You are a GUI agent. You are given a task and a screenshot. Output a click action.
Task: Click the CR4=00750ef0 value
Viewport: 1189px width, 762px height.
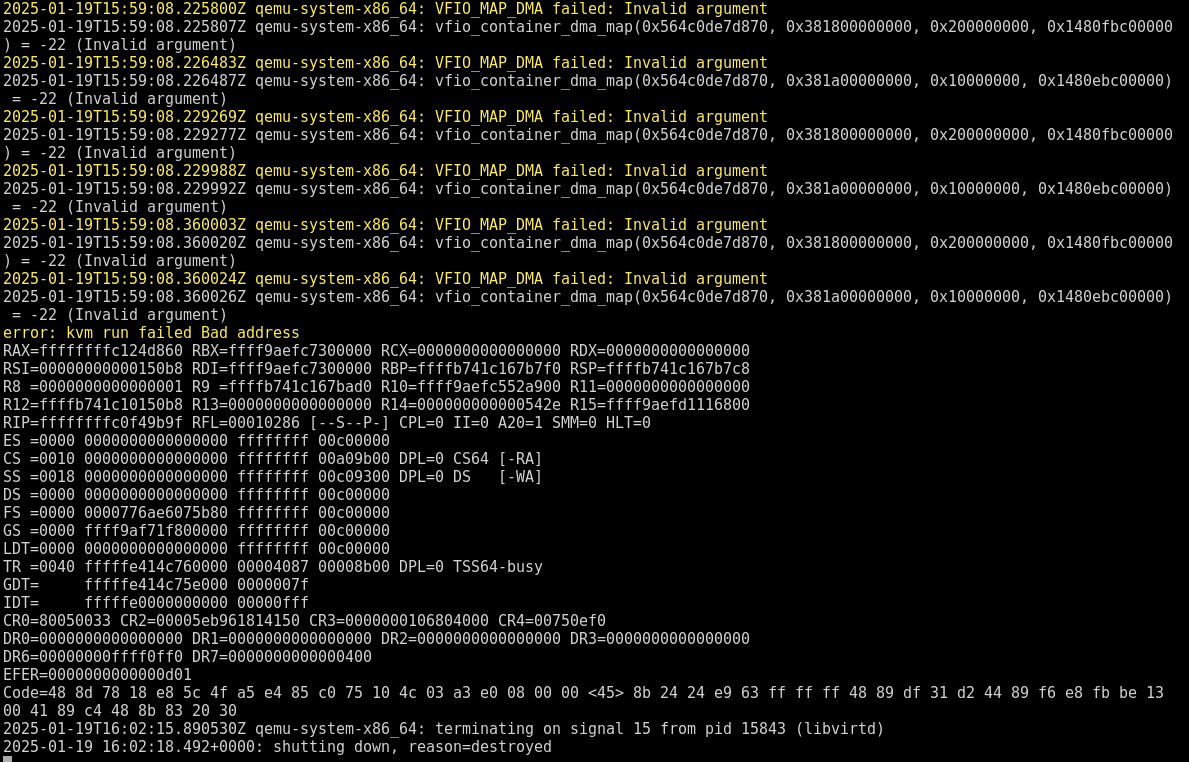tap(551, 621)
